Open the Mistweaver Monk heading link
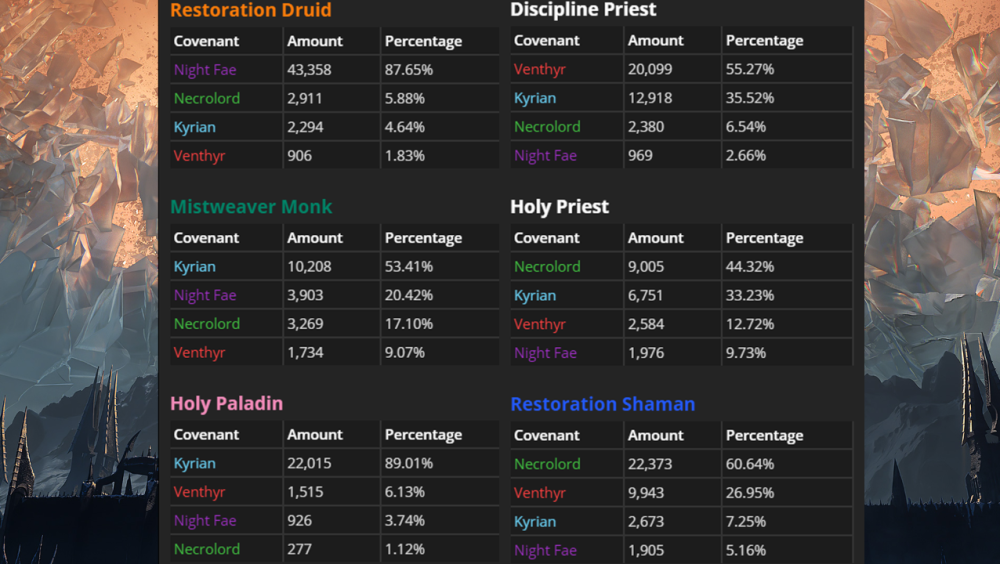The image size is (1000, 564). point(251,207)
